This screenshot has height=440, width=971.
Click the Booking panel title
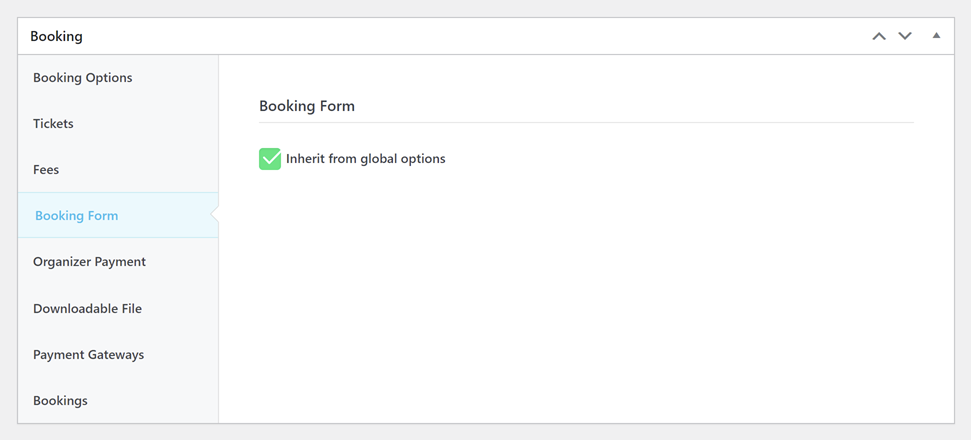pos(56,36)
